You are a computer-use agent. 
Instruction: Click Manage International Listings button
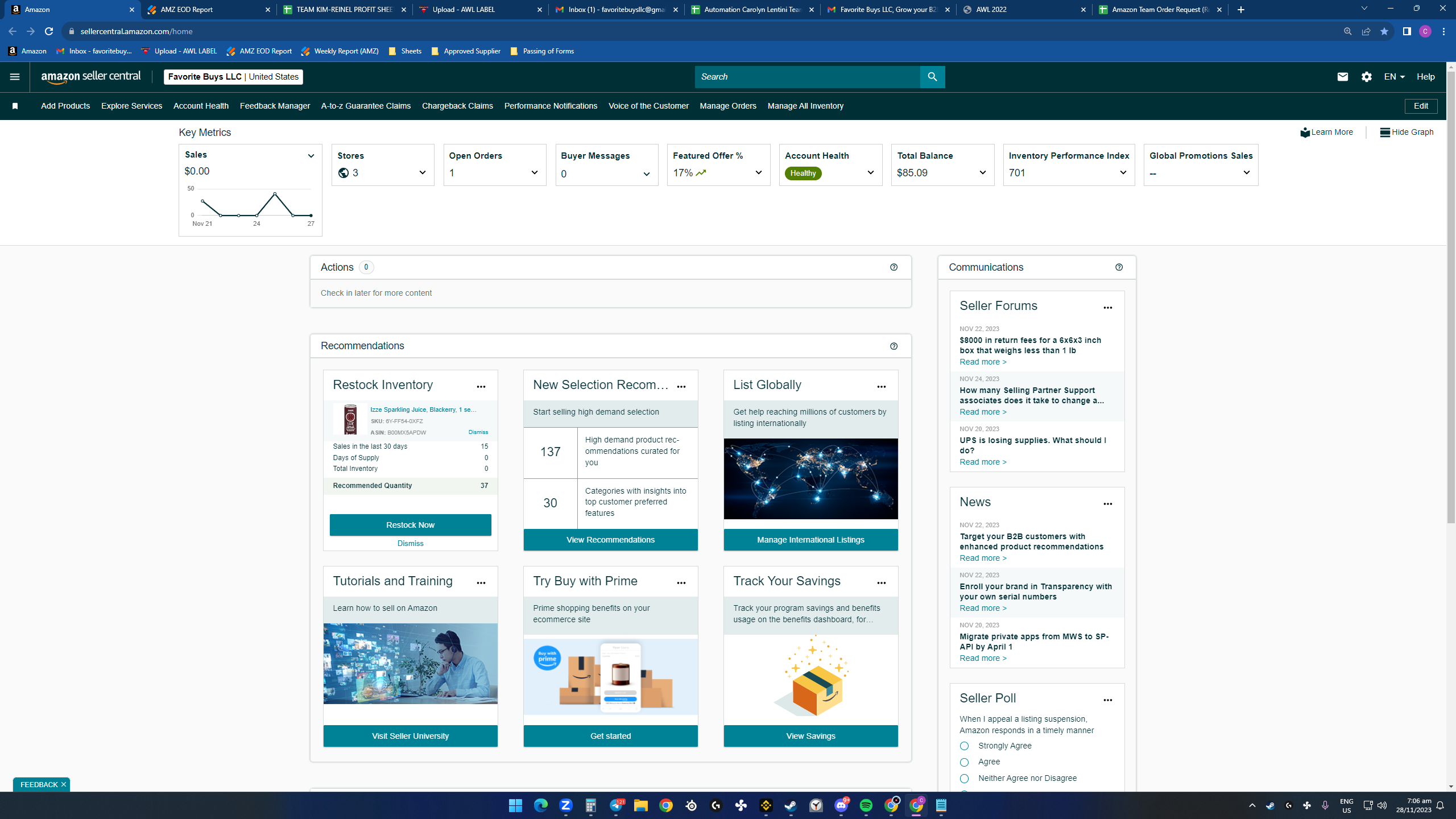(x=811, y=540)
